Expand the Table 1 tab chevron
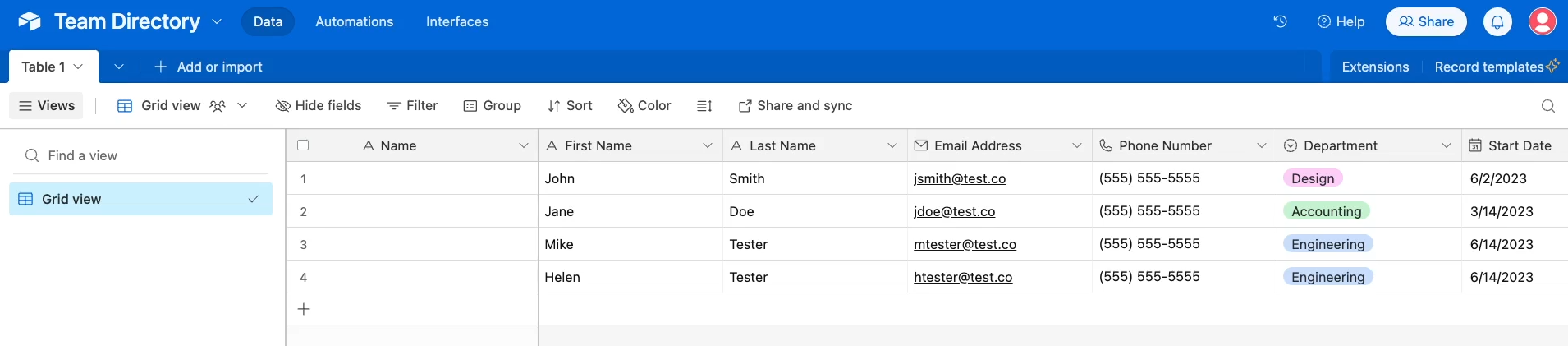 (78, 67)
